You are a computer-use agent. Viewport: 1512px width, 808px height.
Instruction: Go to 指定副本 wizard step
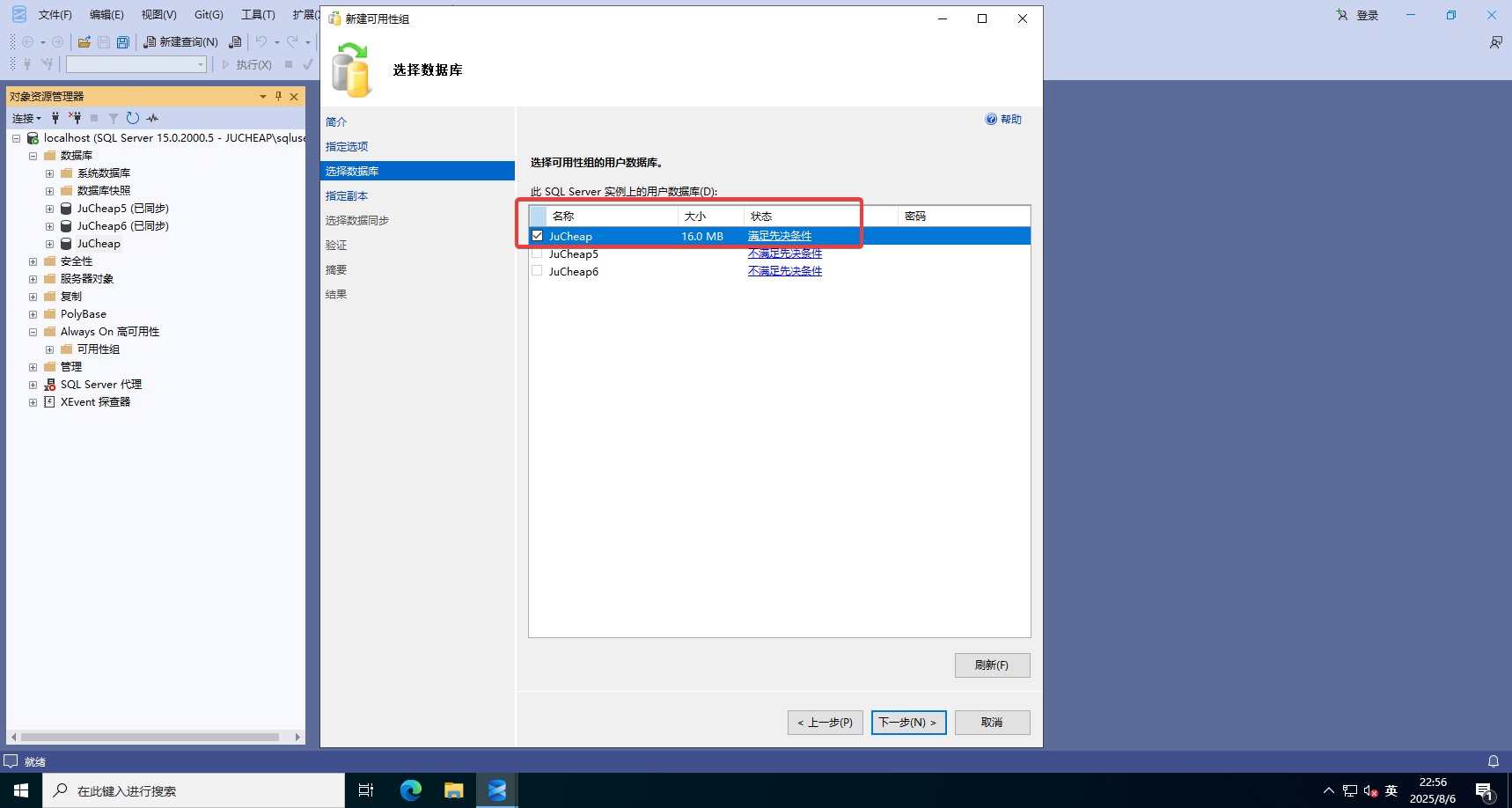click(347, 196)
